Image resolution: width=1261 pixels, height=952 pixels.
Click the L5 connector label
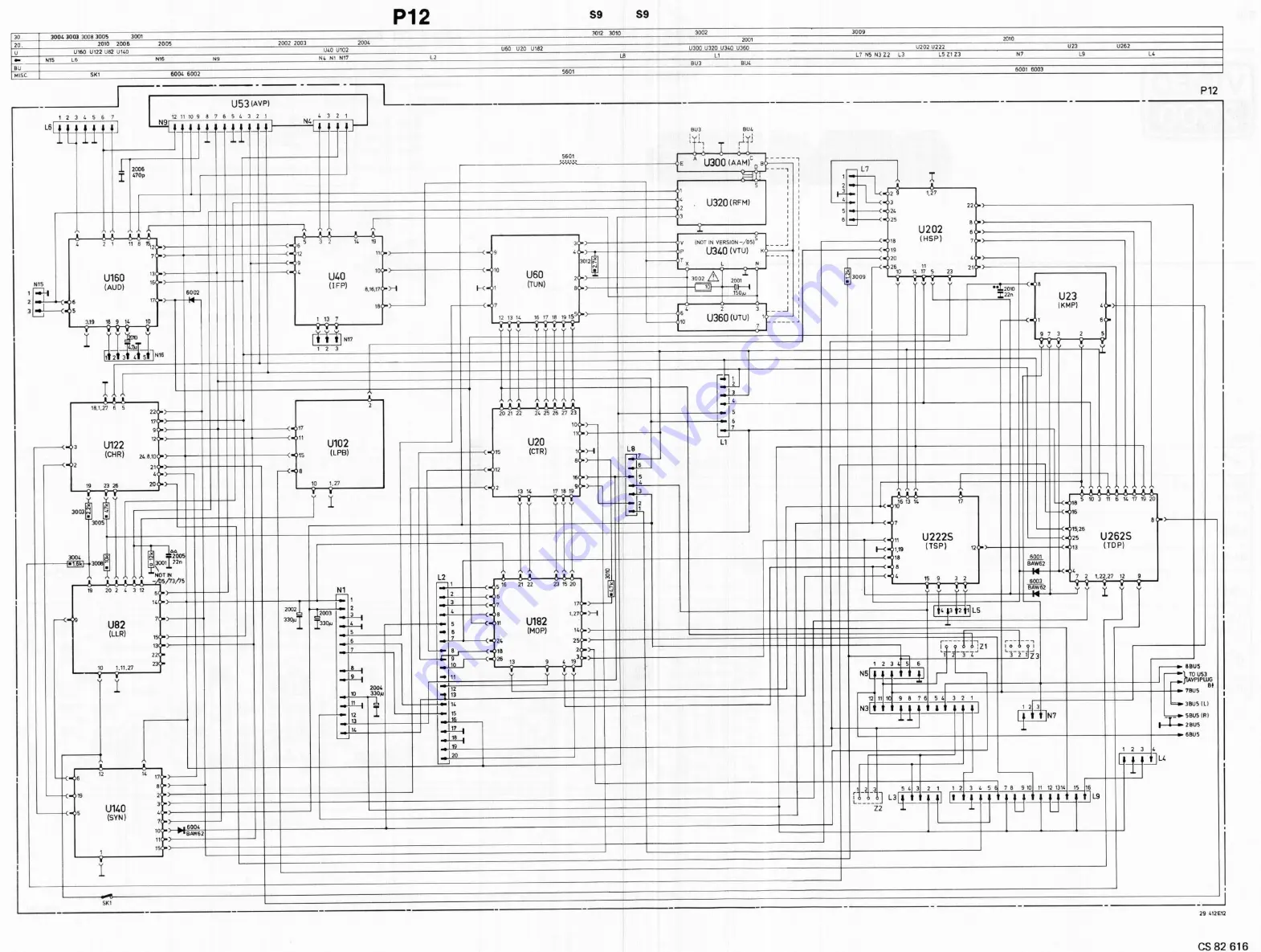pyautogui.click(x=976, y=611)
